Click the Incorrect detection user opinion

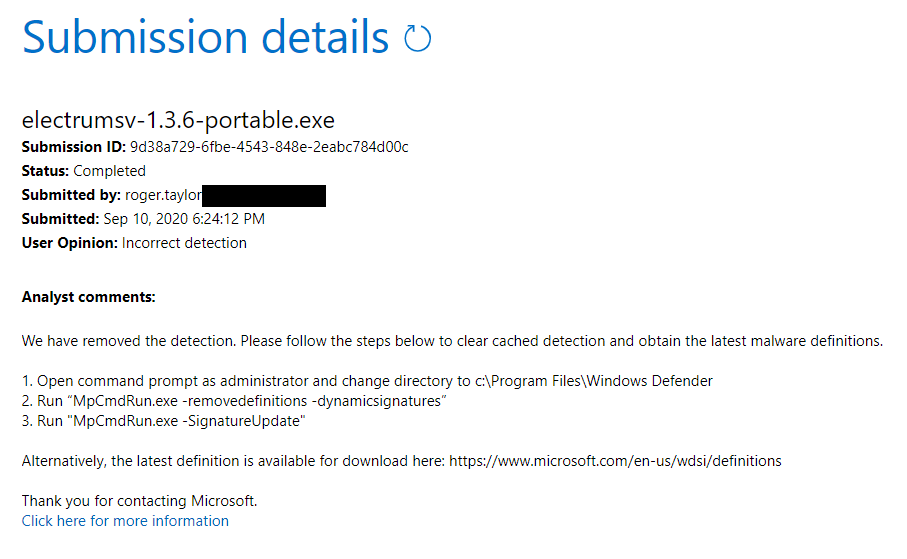point(184,243)
